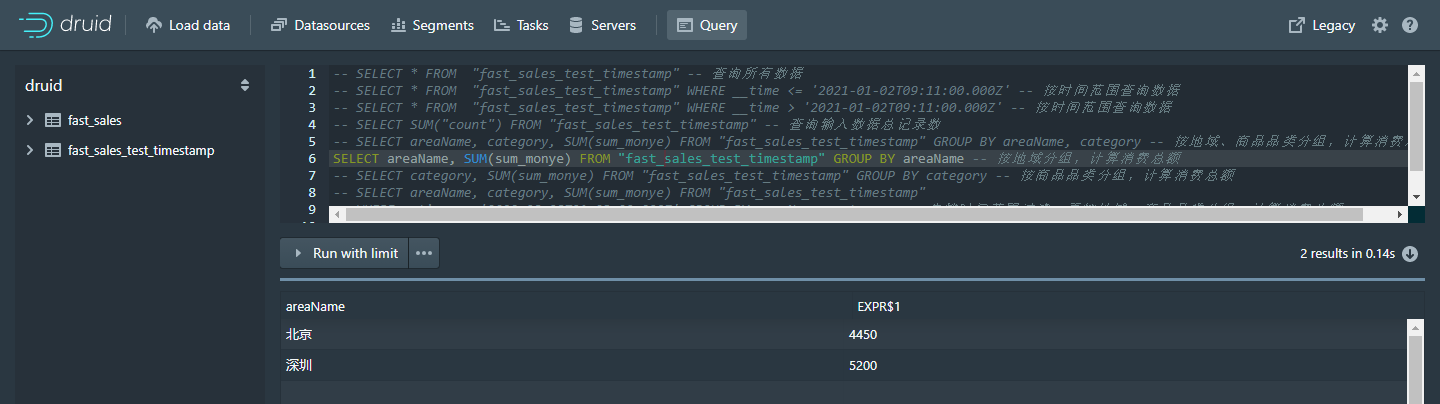Click editor line 7 category query comment
This screenshot has height=404, width=1440.
pyautogui.click(x=783, y=175)
